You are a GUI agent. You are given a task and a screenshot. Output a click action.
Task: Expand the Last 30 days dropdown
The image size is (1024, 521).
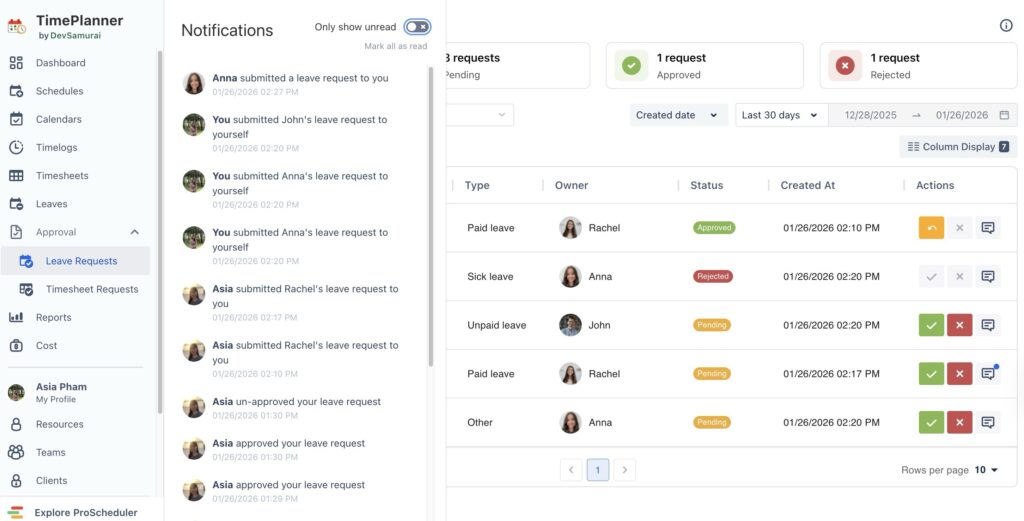781,115
